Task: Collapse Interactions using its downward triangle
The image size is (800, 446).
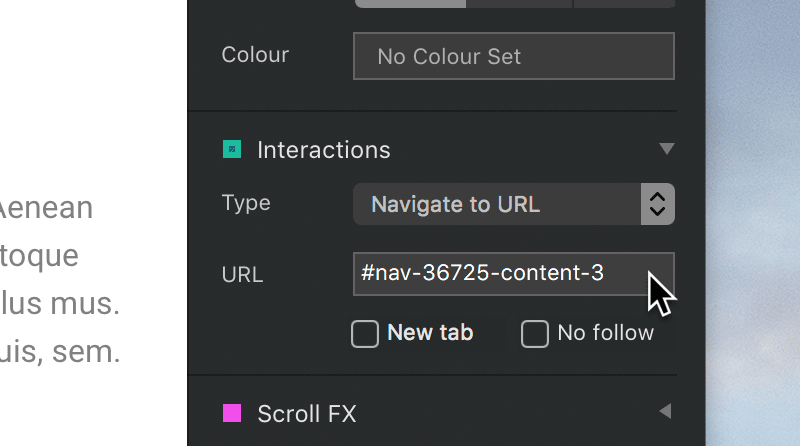Action: click(x=666, y=148)
